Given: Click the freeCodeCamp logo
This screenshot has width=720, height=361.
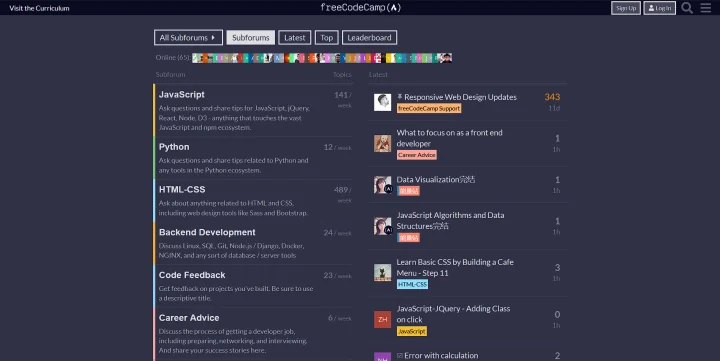Looking at the screenshot, I should point(360,7).
